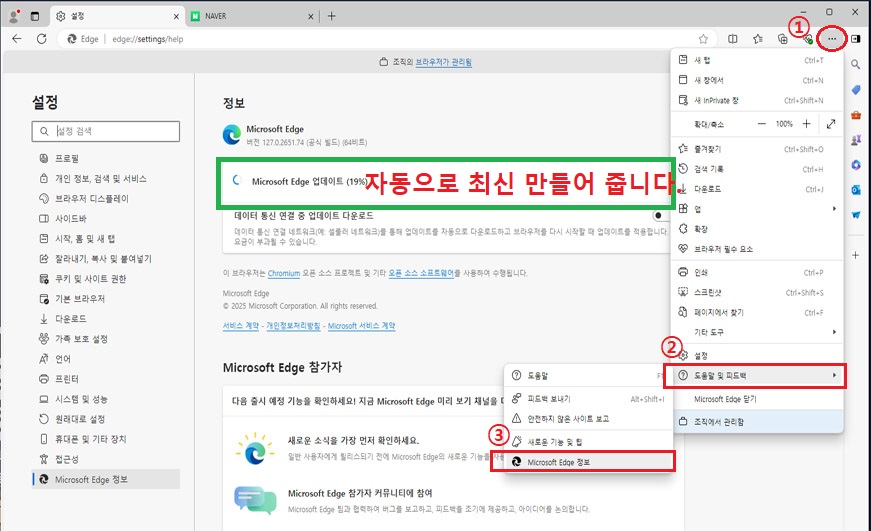Open 확장 from the menu
Screen dimensions: 871x531
pos(757,229)
